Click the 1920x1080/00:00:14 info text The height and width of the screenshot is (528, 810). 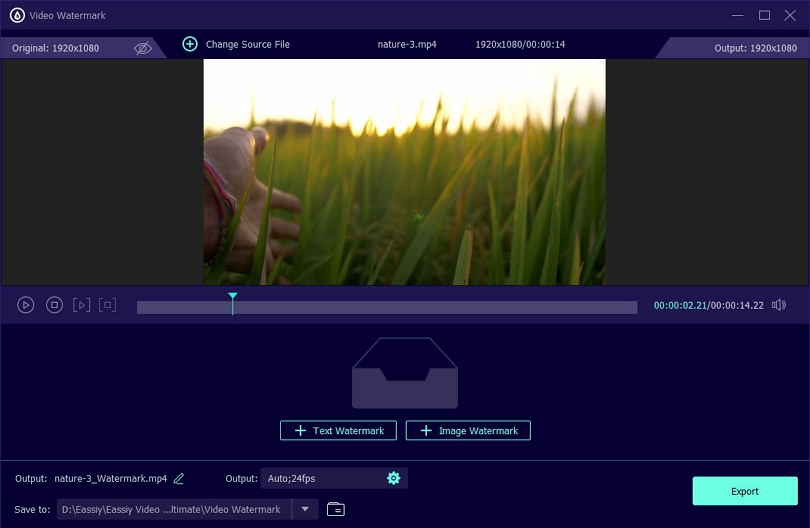[x=520, y=44]
